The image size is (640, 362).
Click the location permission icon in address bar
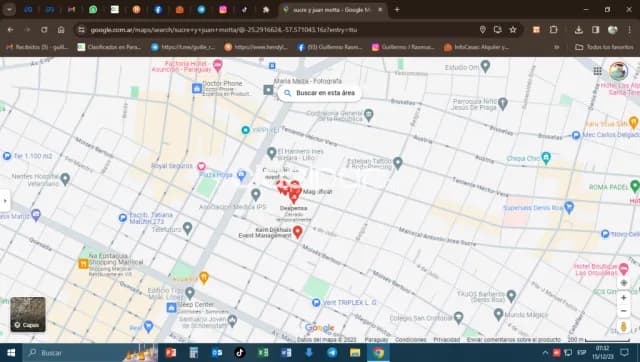click(482, 30)
